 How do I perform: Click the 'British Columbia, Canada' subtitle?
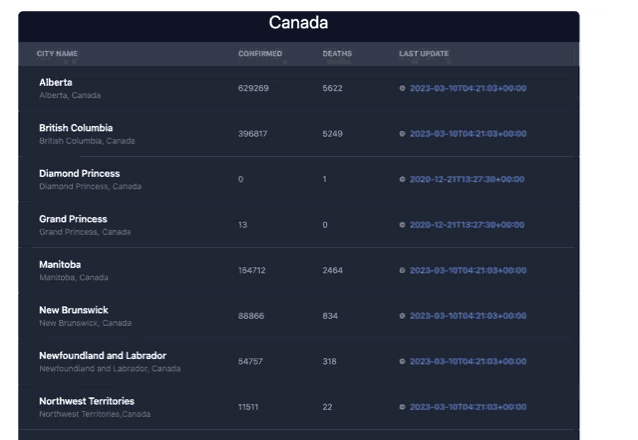[87, 141]
